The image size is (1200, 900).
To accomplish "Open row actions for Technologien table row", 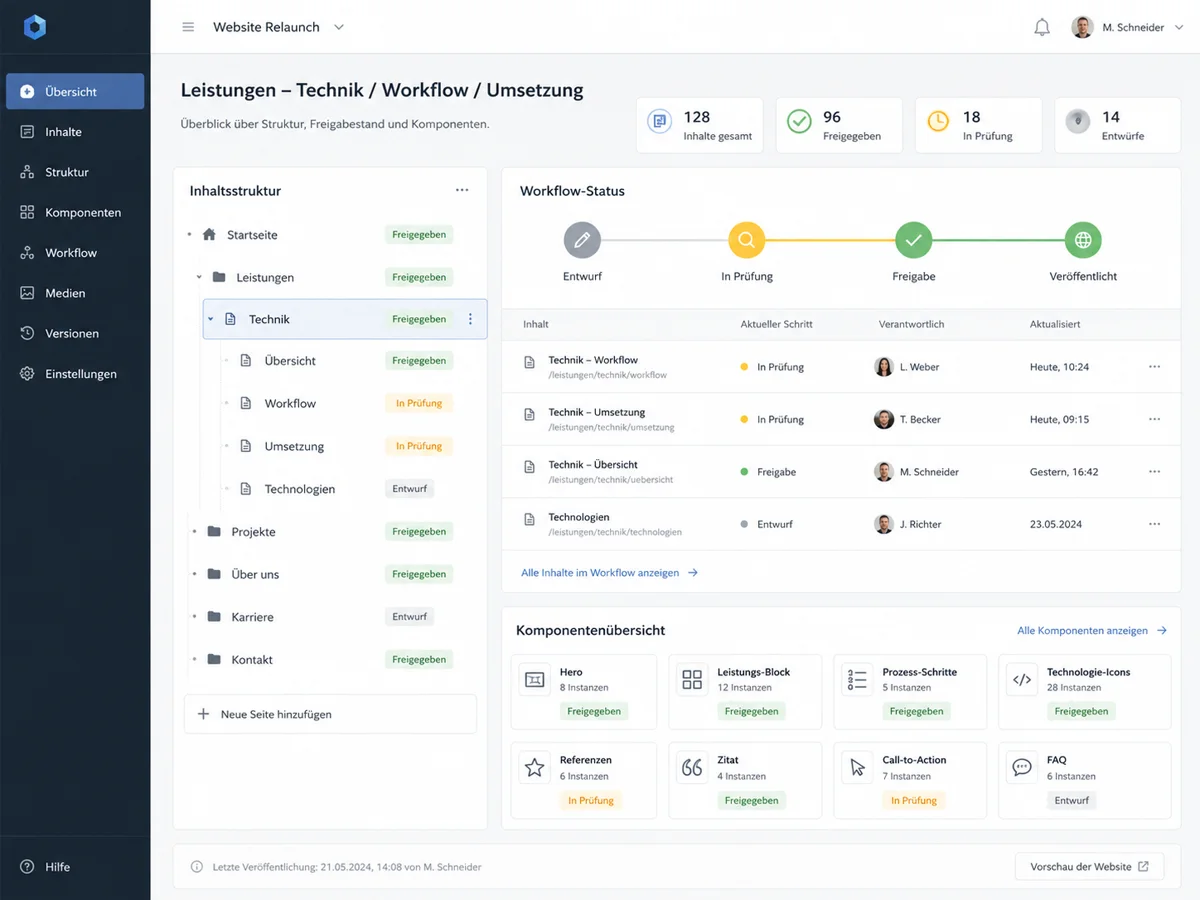I will coord(1155,524).
